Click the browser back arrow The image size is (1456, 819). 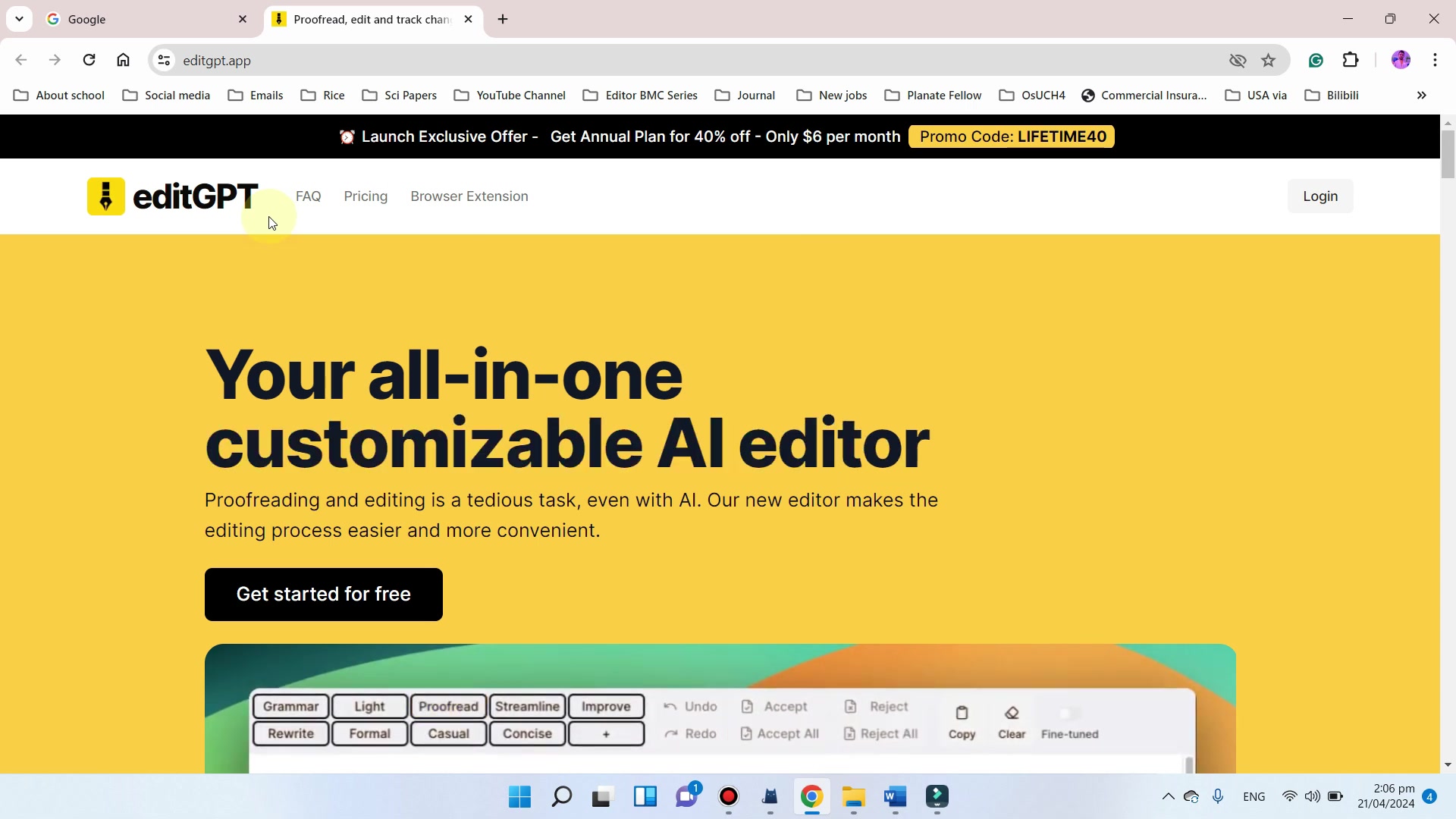21,60
